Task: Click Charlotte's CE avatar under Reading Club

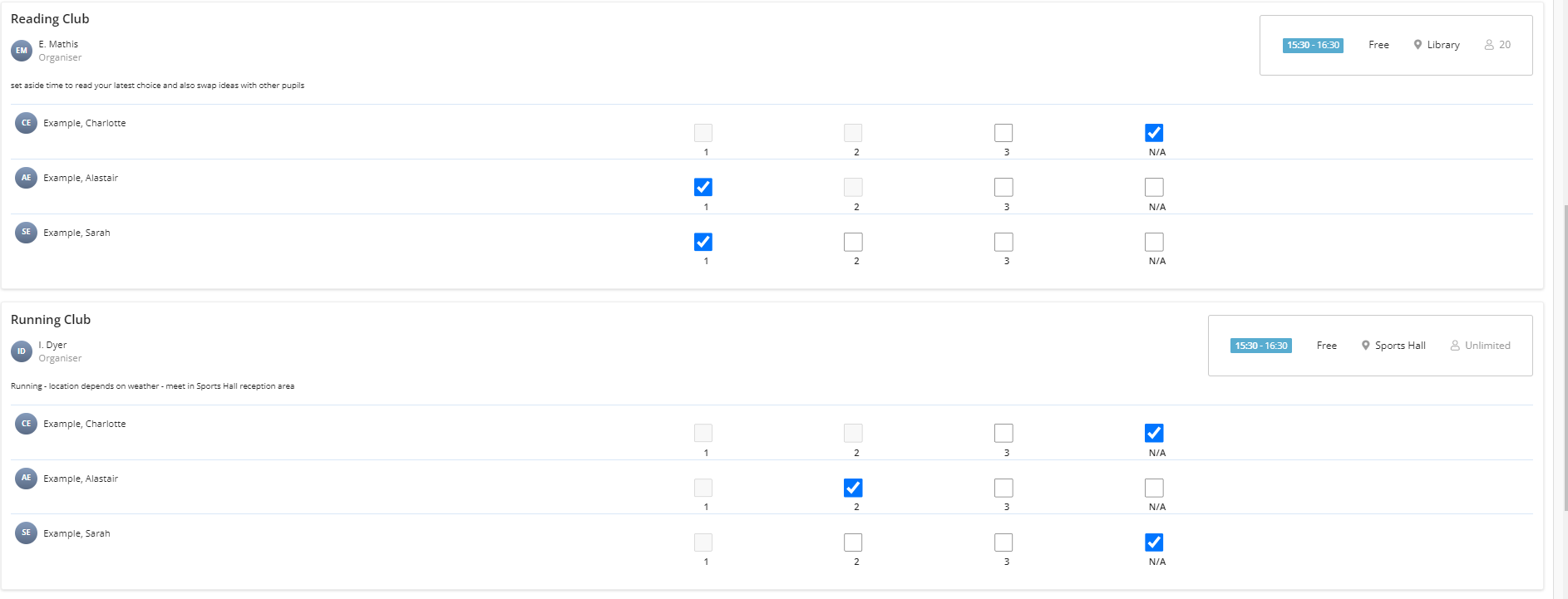Action: point(26,123)
